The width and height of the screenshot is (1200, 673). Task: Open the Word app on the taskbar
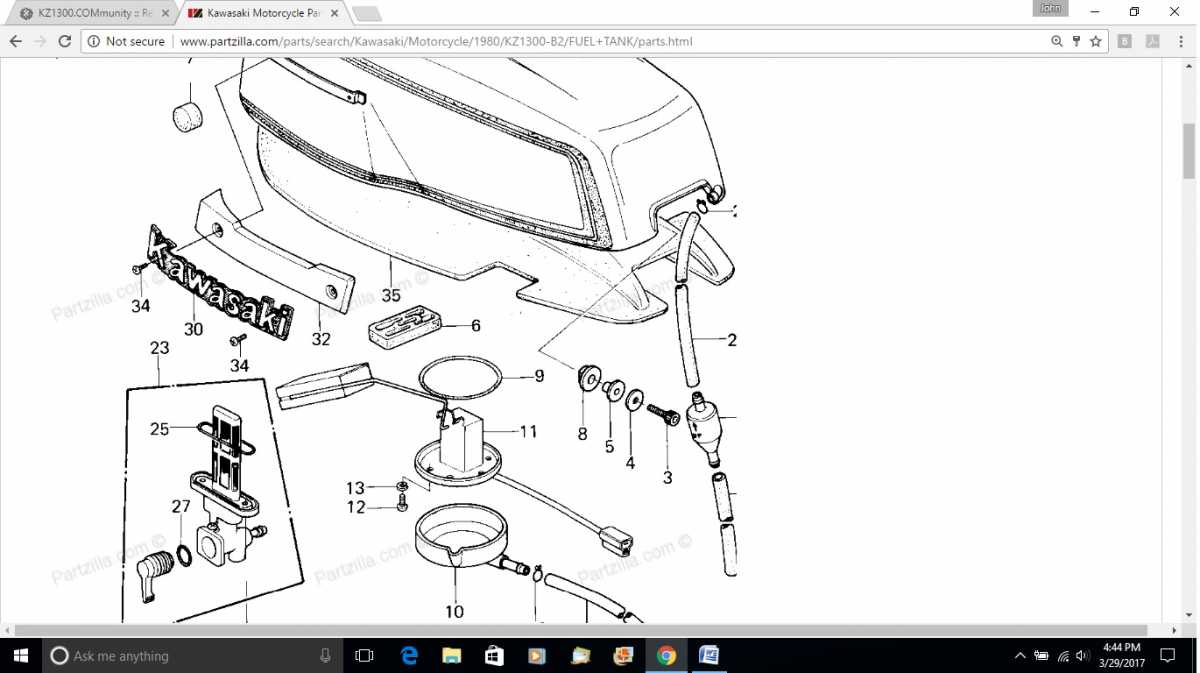[709, 656]
